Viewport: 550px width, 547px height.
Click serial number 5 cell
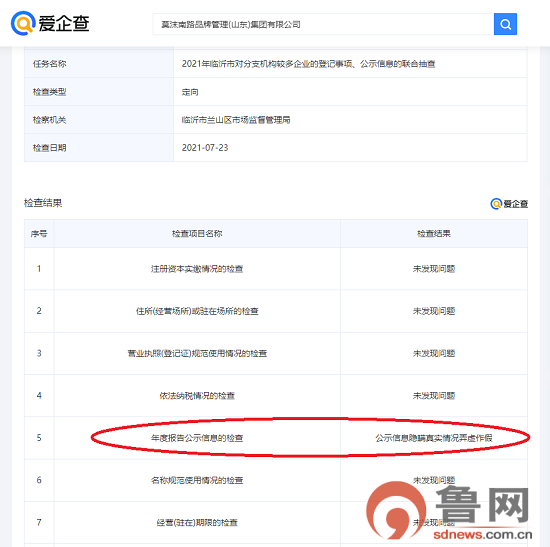[x=39, y=438]
